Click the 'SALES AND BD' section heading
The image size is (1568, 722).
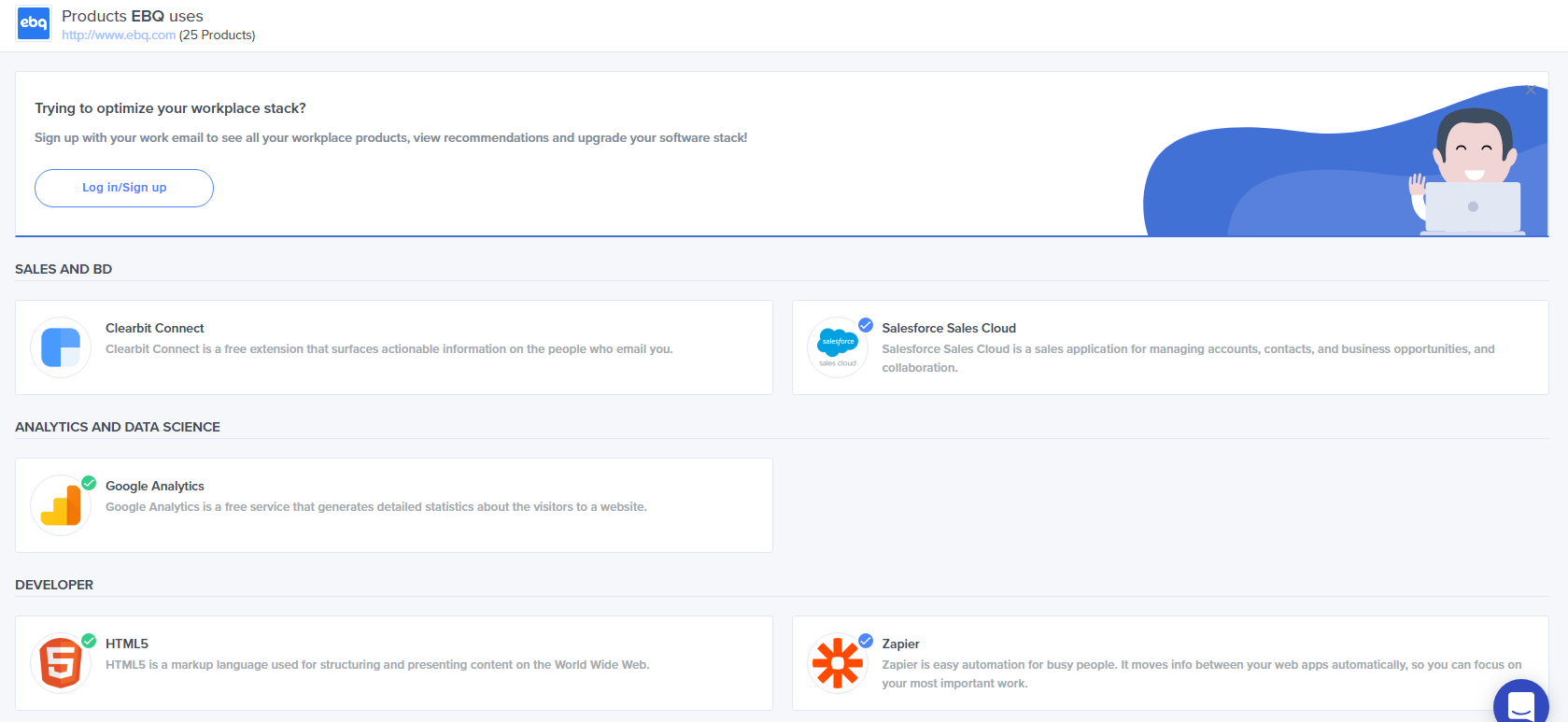click(x=64, y=269)
